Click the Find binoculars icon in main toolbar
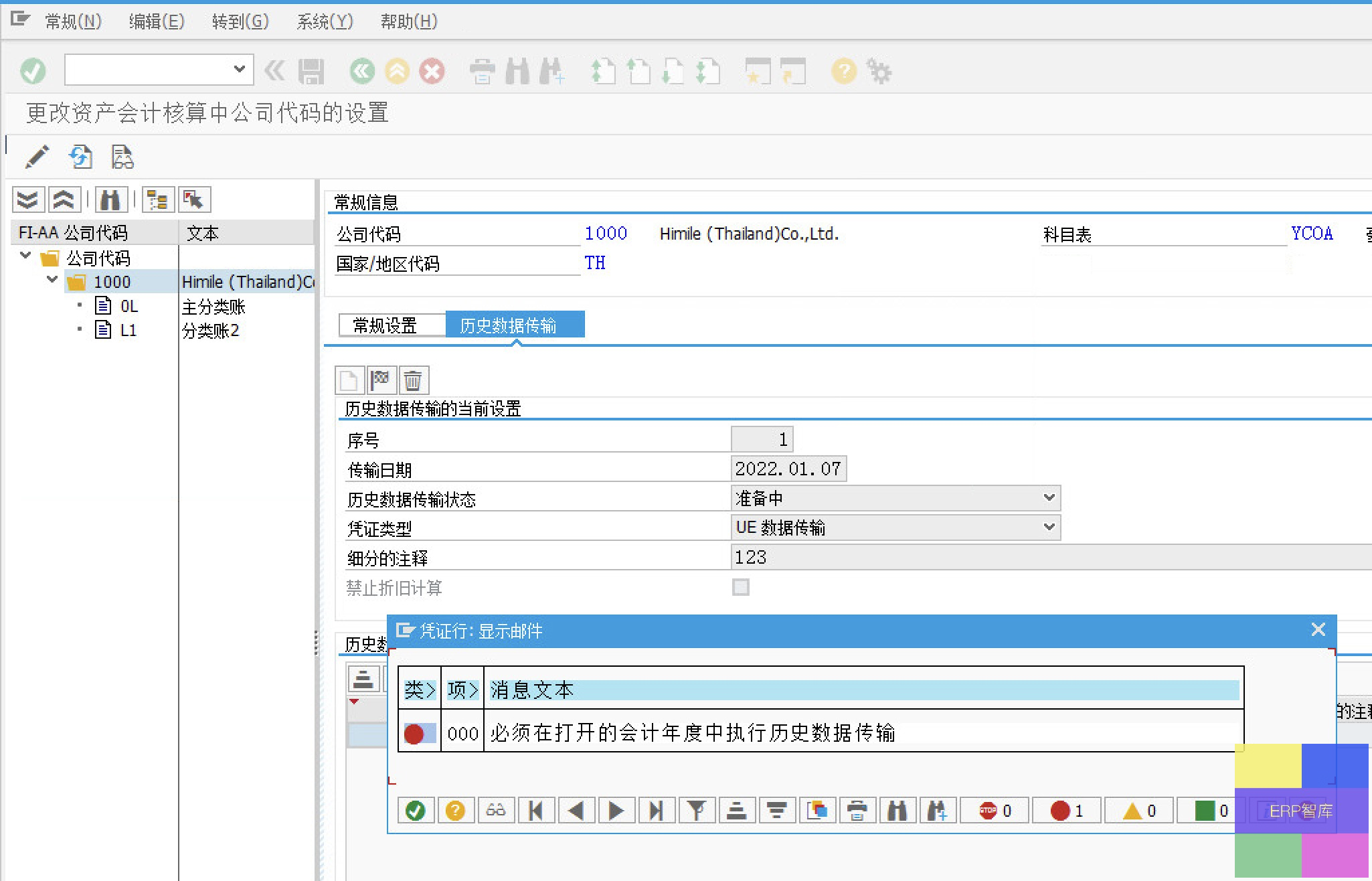1372x881 pixels. coord(517,71)
